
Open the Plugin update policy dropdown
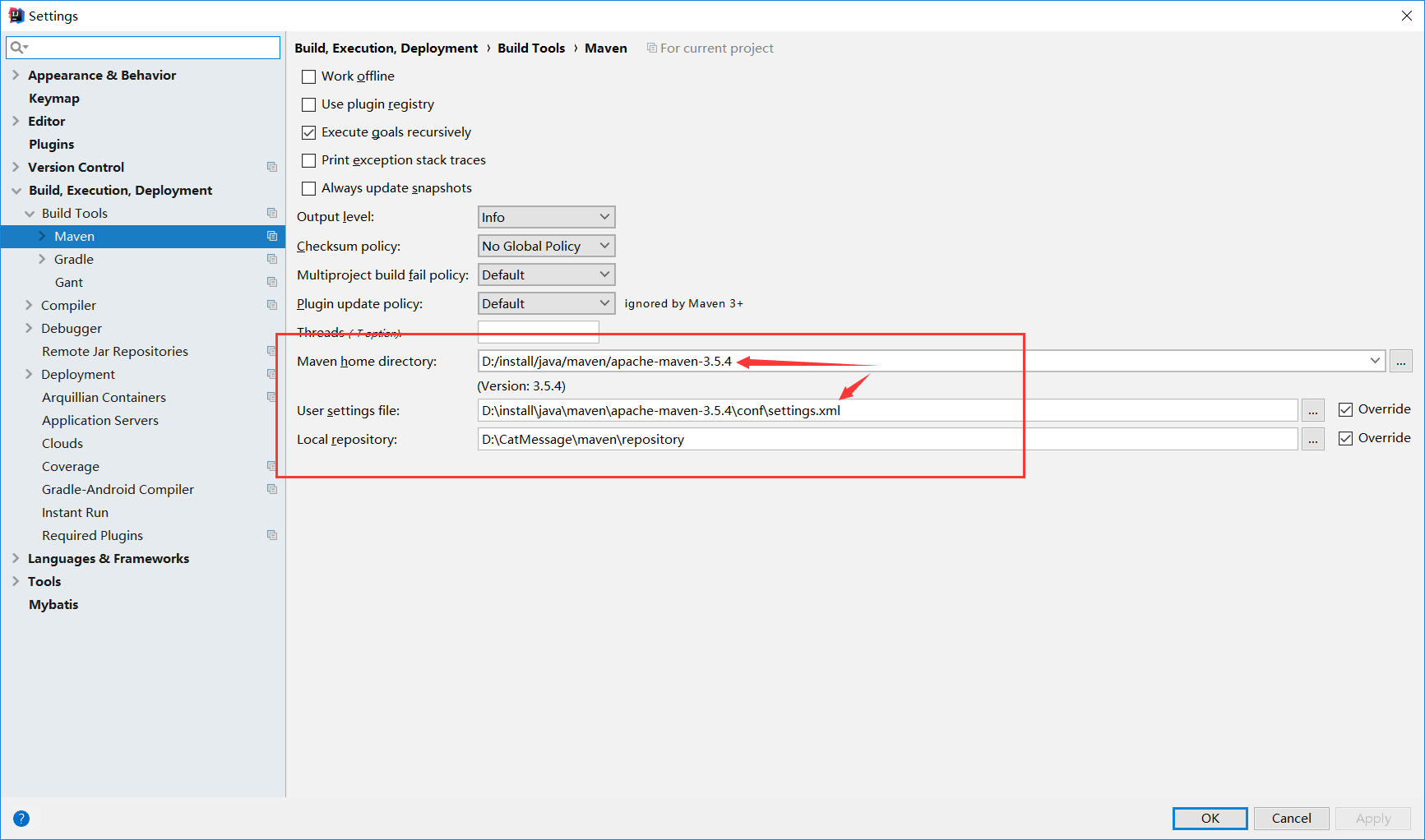click(546, 303)
